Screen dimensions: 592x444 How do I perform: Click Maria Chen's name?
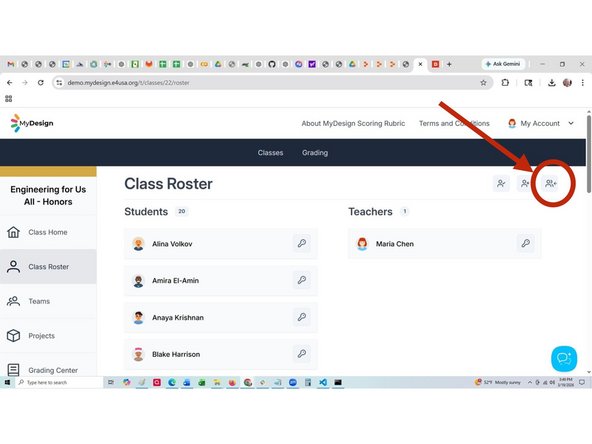(395, 244)
